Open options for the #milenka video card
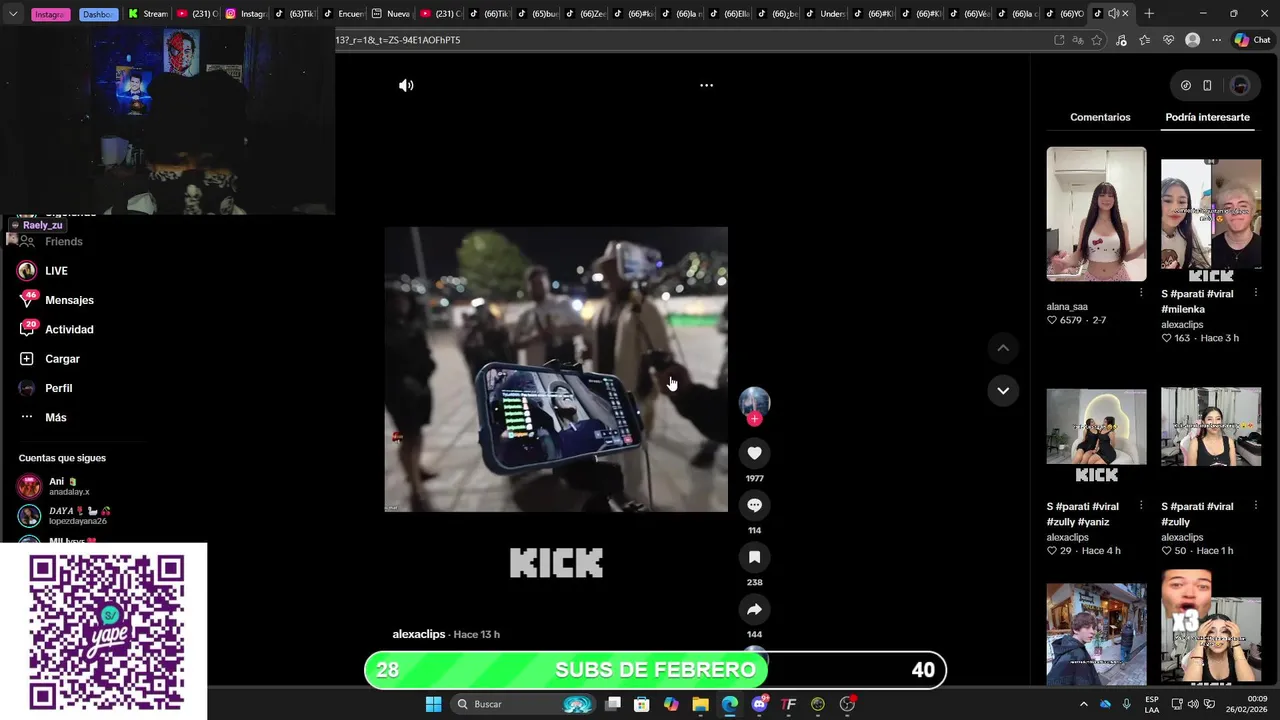 [x=1256, y=293]
